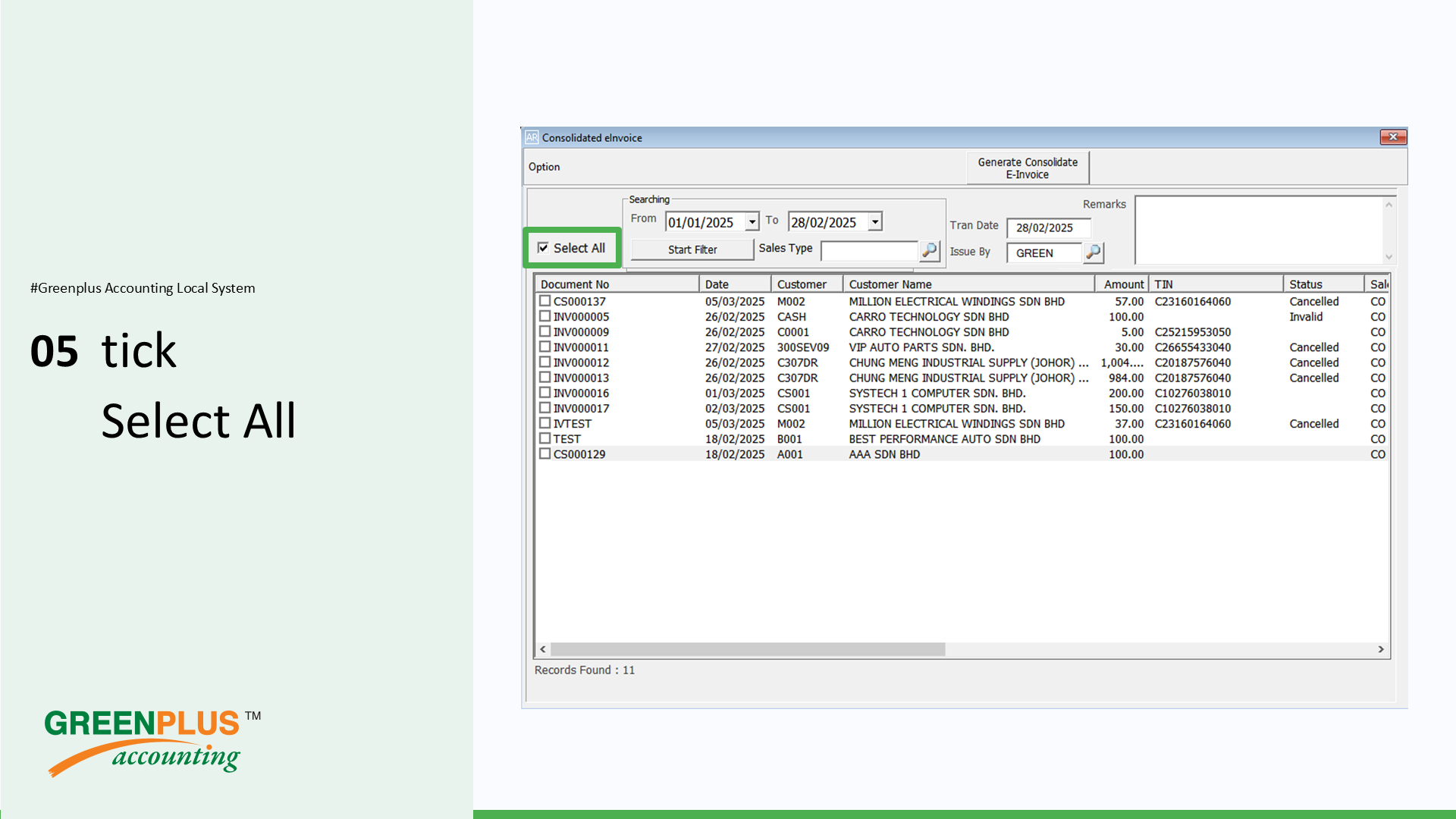Open the Option menu

544,167
